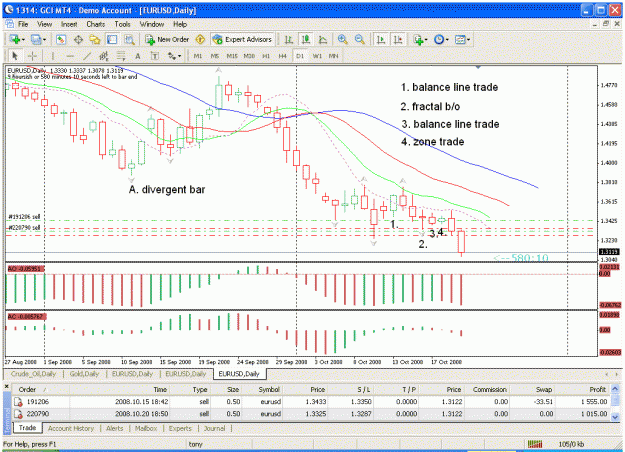Open the Templates icon

tap(460, 39)
